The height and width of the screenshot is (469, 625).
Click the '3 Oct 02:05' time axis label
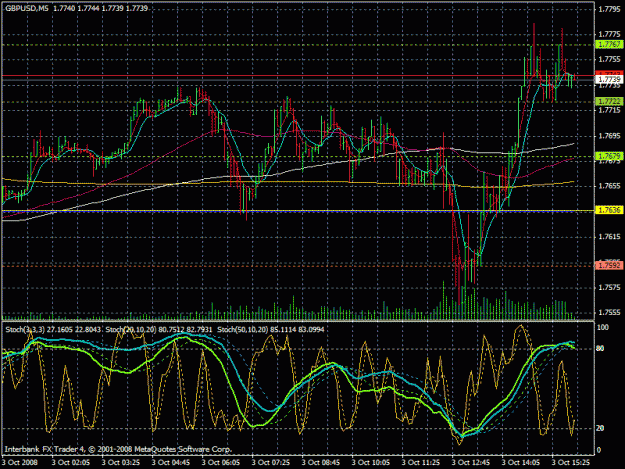pos(71,463)
